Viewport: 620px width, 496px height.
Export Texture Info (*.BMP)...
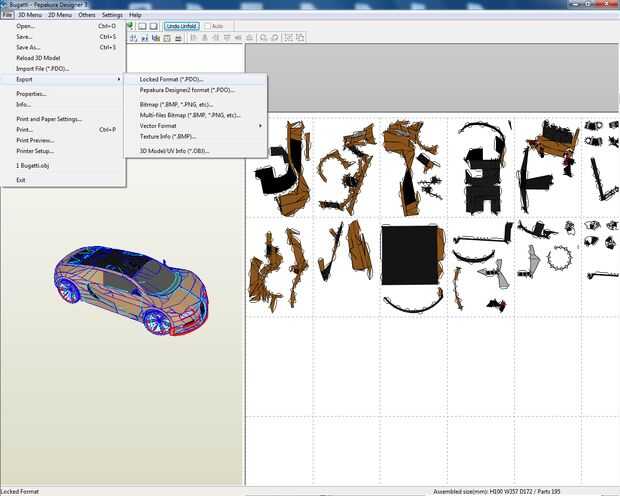(195, 136)
